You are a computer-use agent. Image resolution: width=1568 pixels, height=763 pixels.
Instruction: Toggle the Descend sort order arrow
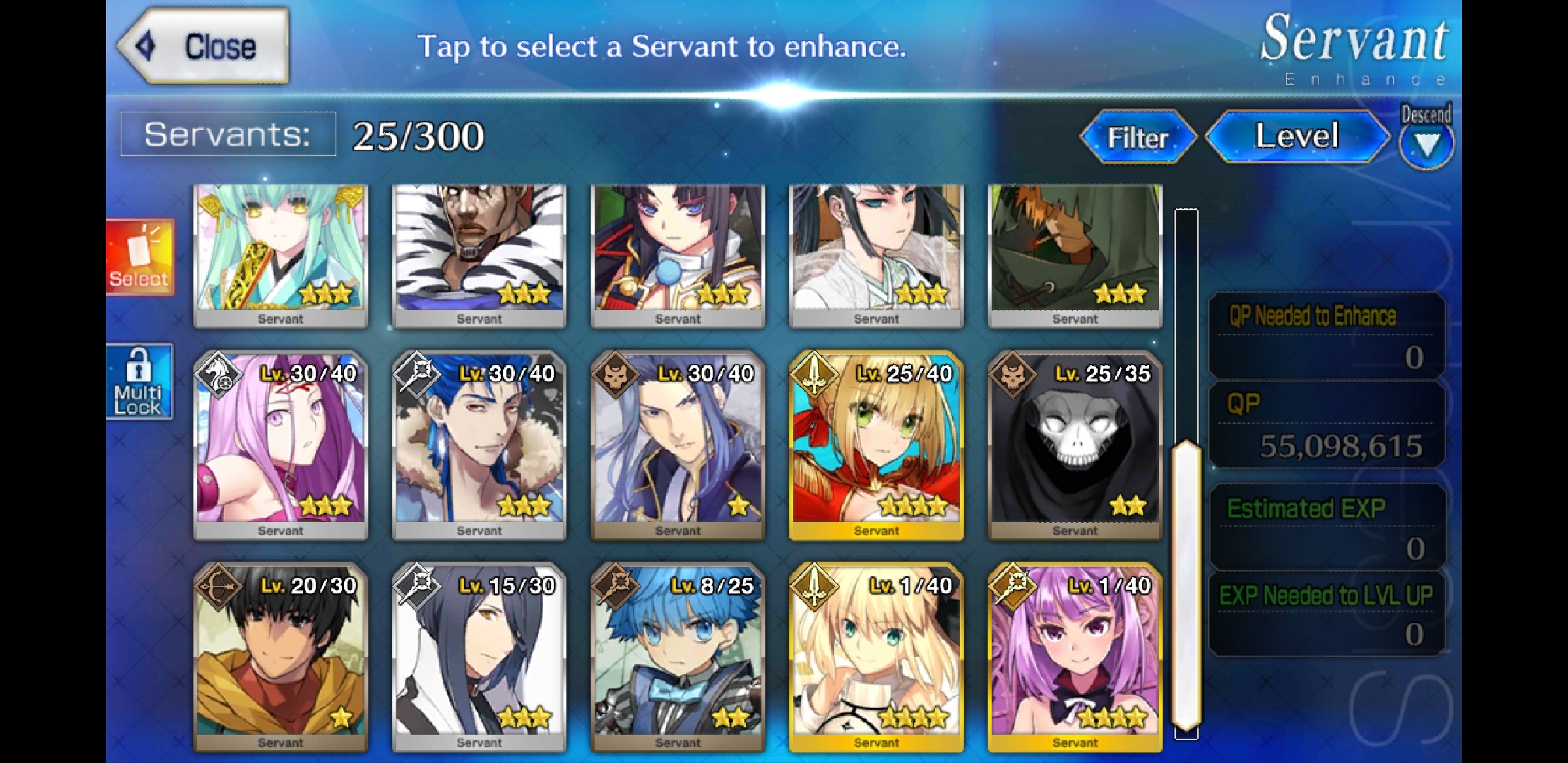(1427, 146)
